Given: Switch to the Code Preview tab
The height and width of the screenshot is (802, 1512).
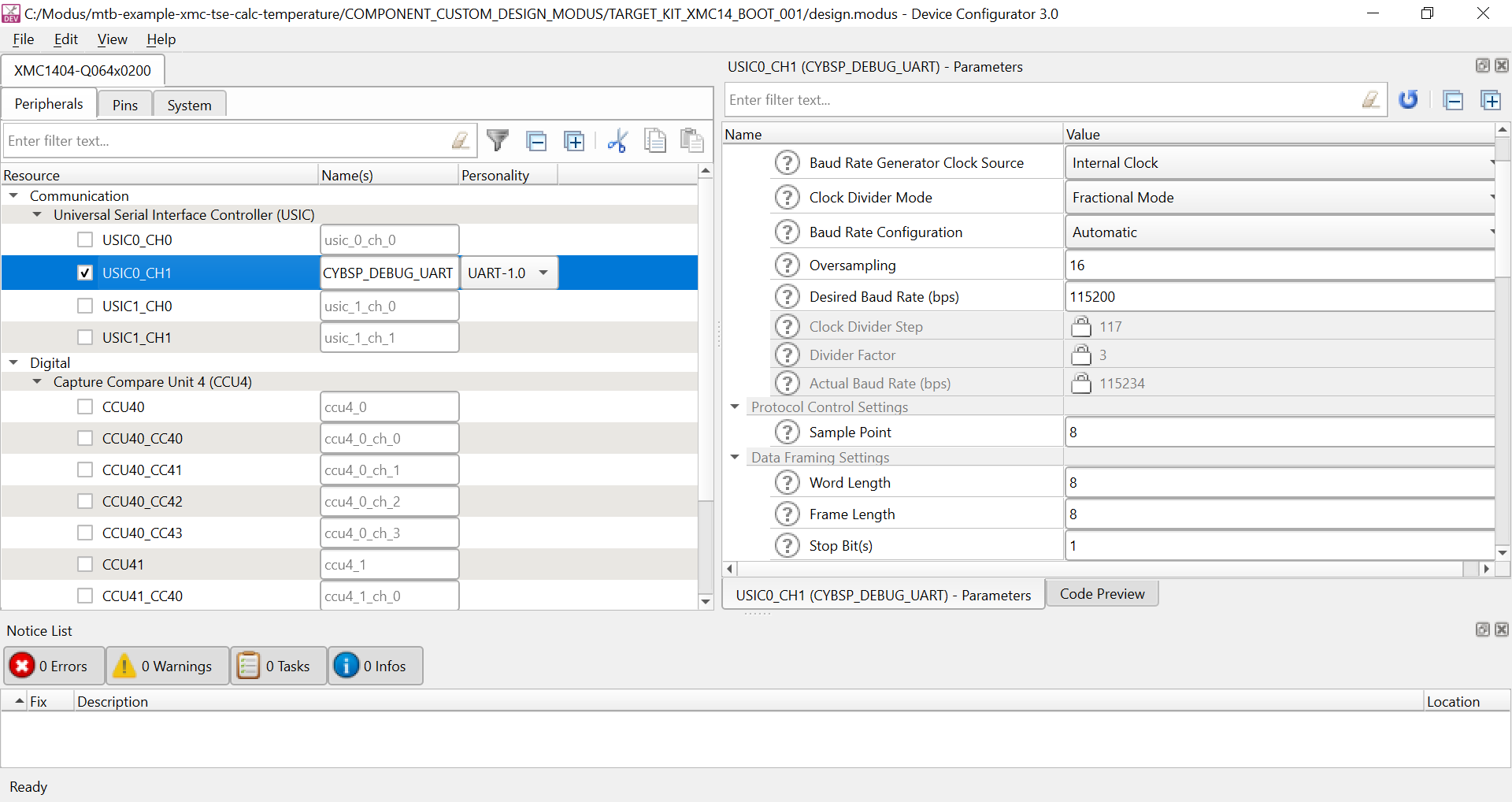Looking at the screenshot, I should tap(1102, 594).
